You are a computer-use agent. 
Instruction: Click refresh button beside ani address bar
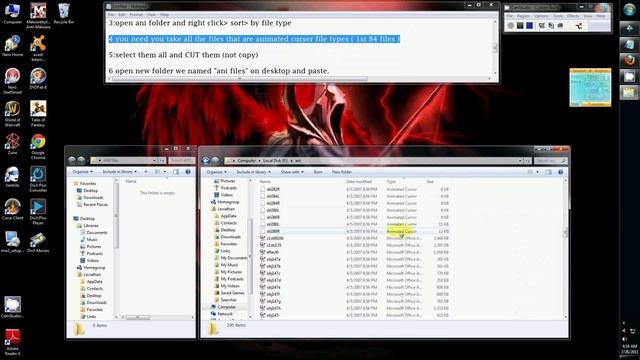(528, 161)
